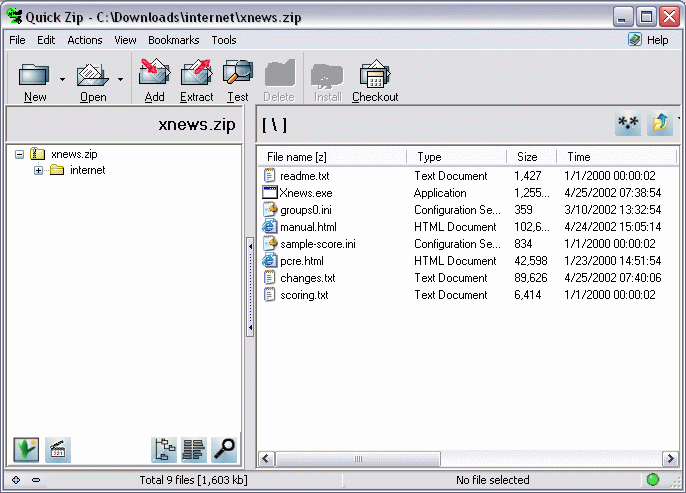Screen dimensions: 686x493
Task: Click the go up folder icon
Action: click(661, 123)
